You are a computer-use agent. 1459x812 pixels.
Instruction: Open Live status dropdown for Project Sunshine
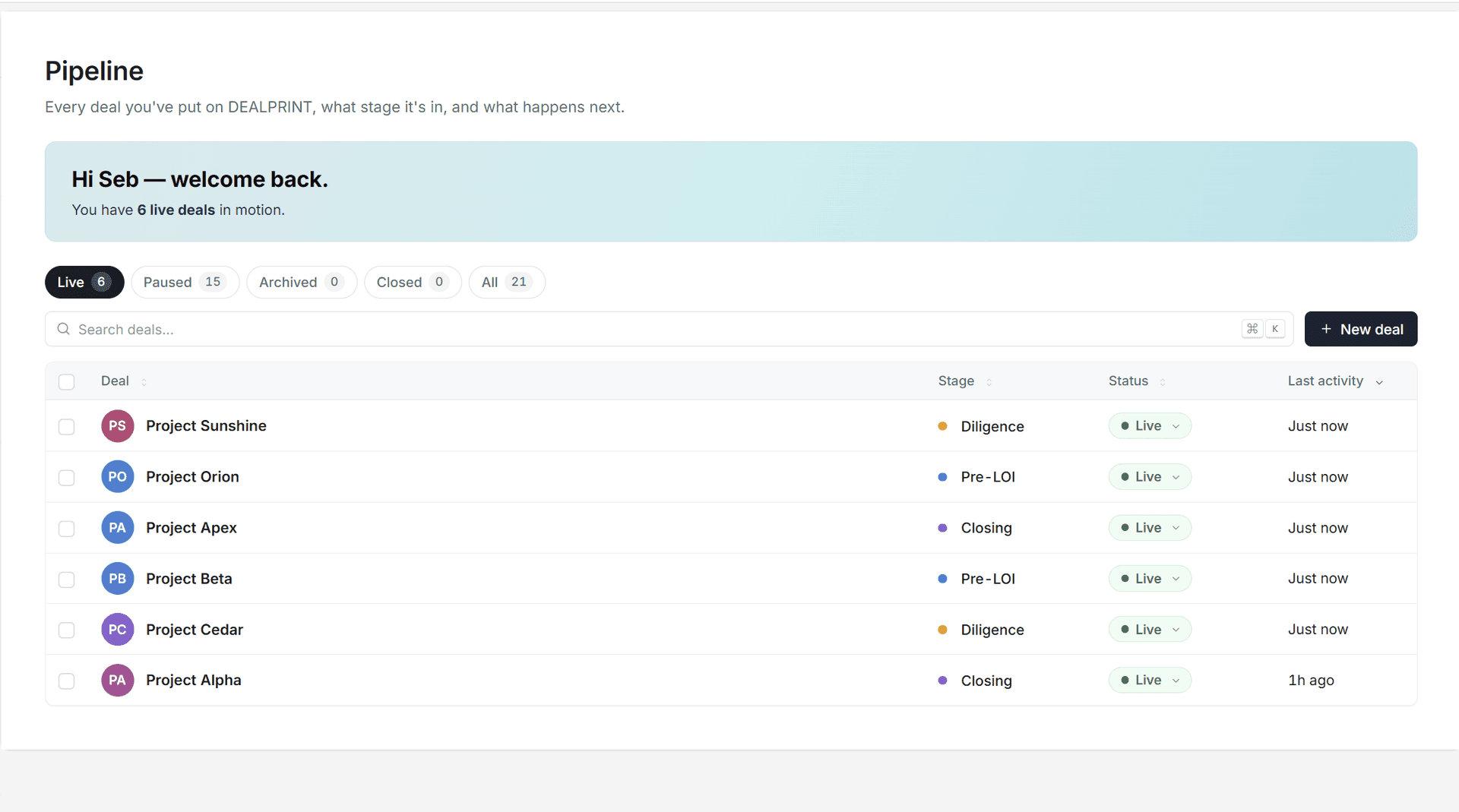point(1150,426)
